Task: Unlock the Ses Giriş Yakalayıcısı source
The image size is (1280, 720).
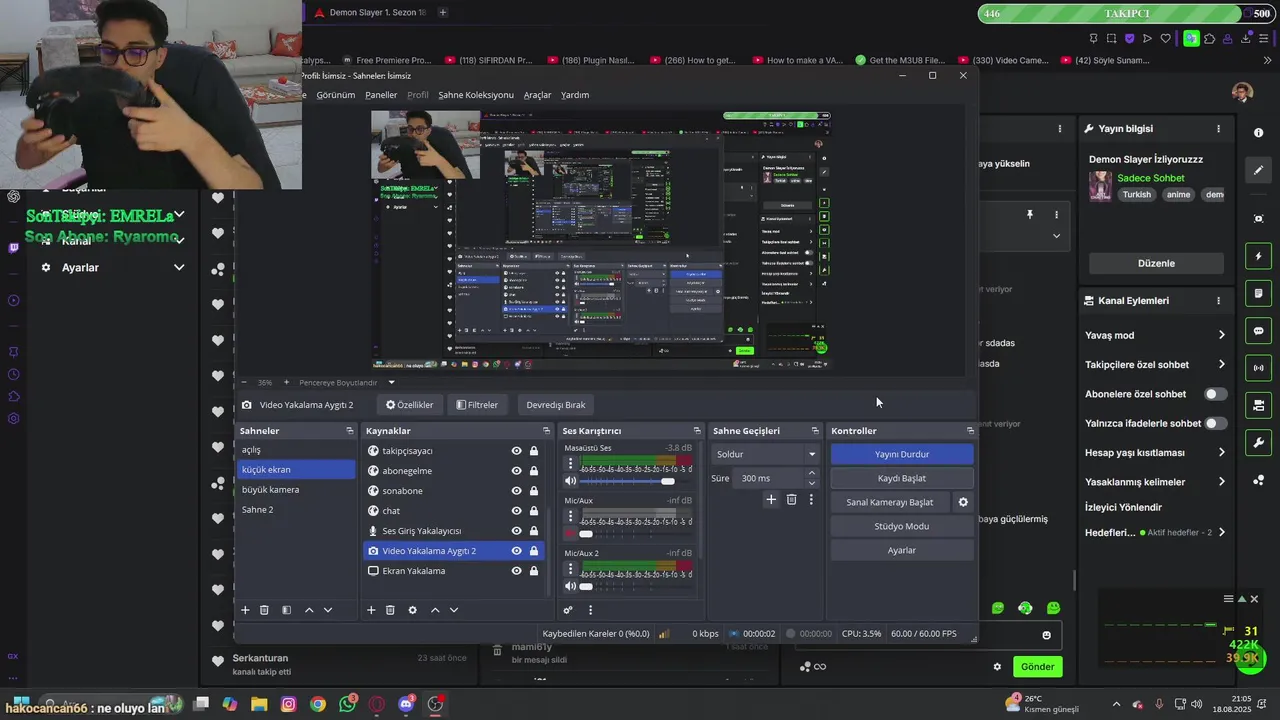Action: (534, 531)
